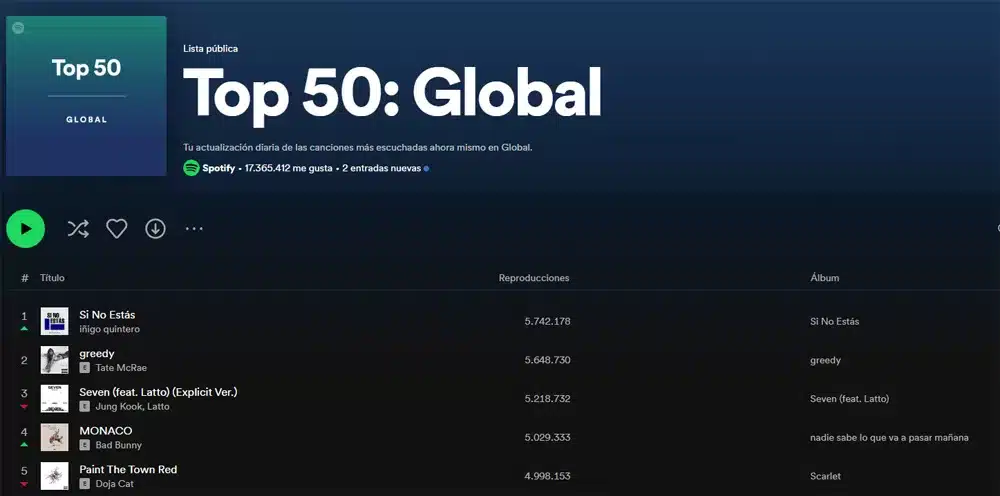Click play count 5.648.730

[547, 360]
